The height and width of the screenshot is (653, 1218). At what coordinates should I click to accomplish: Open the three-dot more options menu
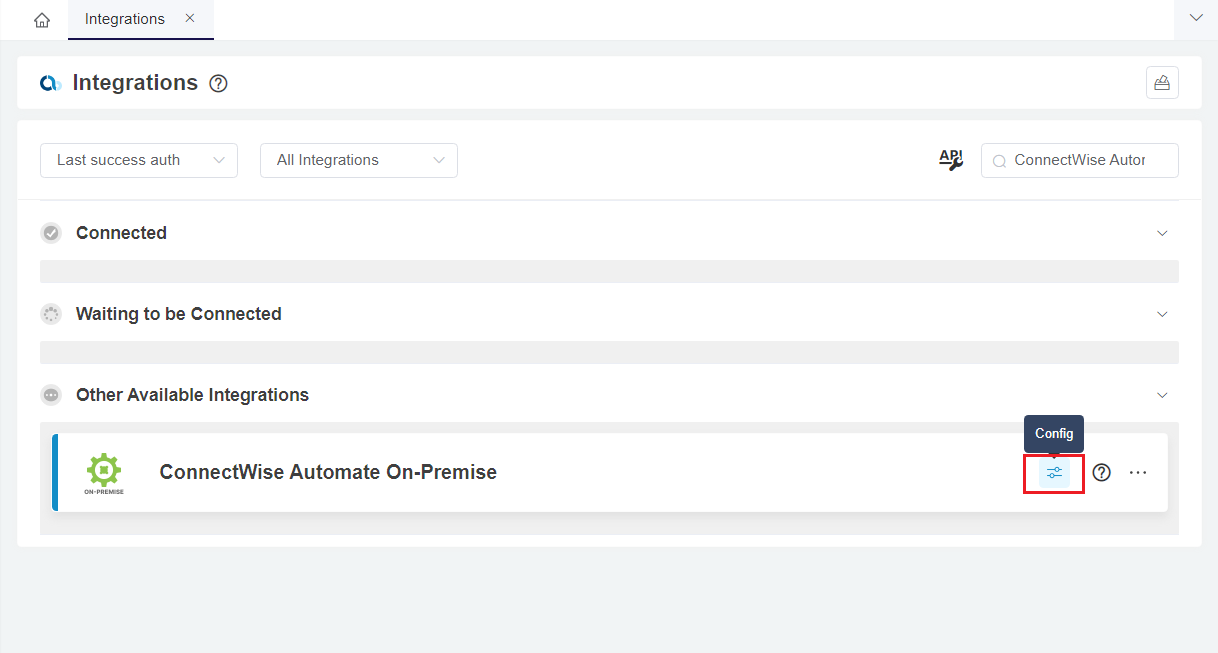(x=1138, y=473)
